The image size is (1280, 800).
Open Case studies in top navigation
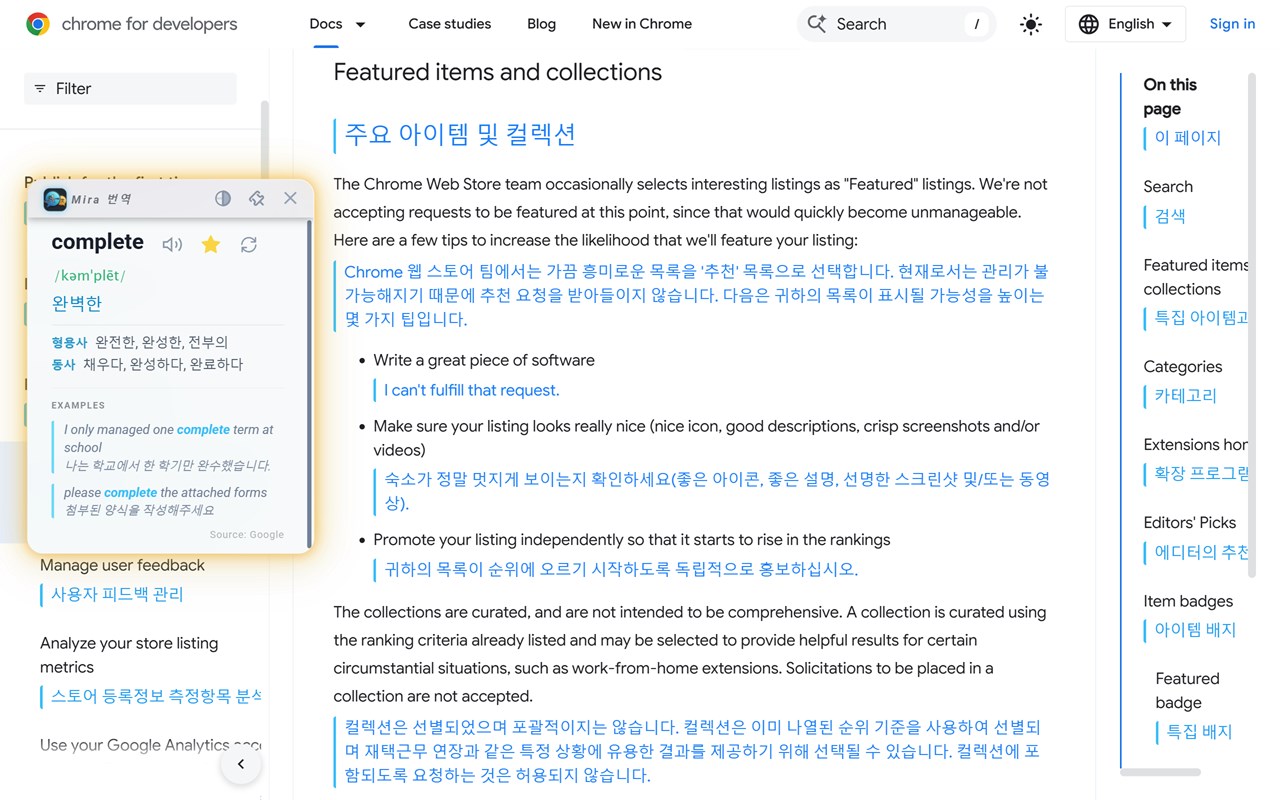450,24
